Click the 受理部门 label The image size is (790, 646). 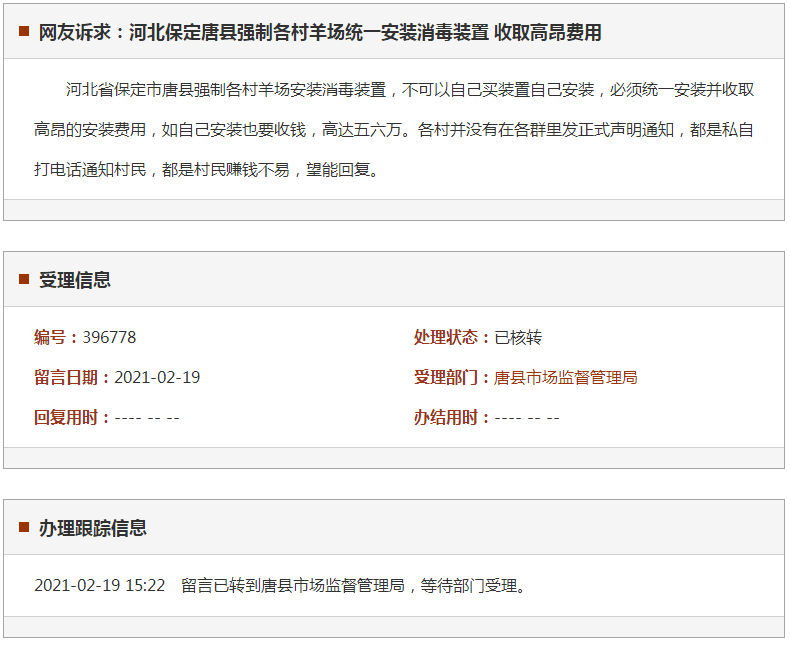(x=452, y=377)
